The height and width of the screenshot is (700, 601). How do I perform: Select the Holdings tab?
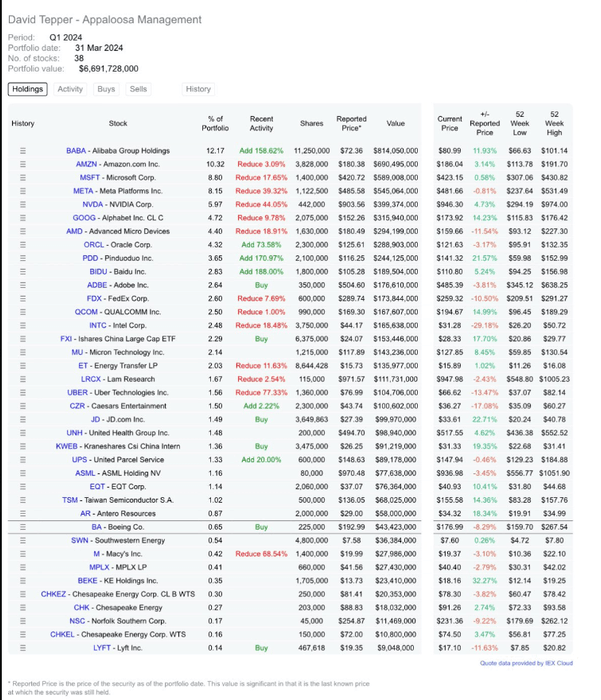(x=28, y=89)
